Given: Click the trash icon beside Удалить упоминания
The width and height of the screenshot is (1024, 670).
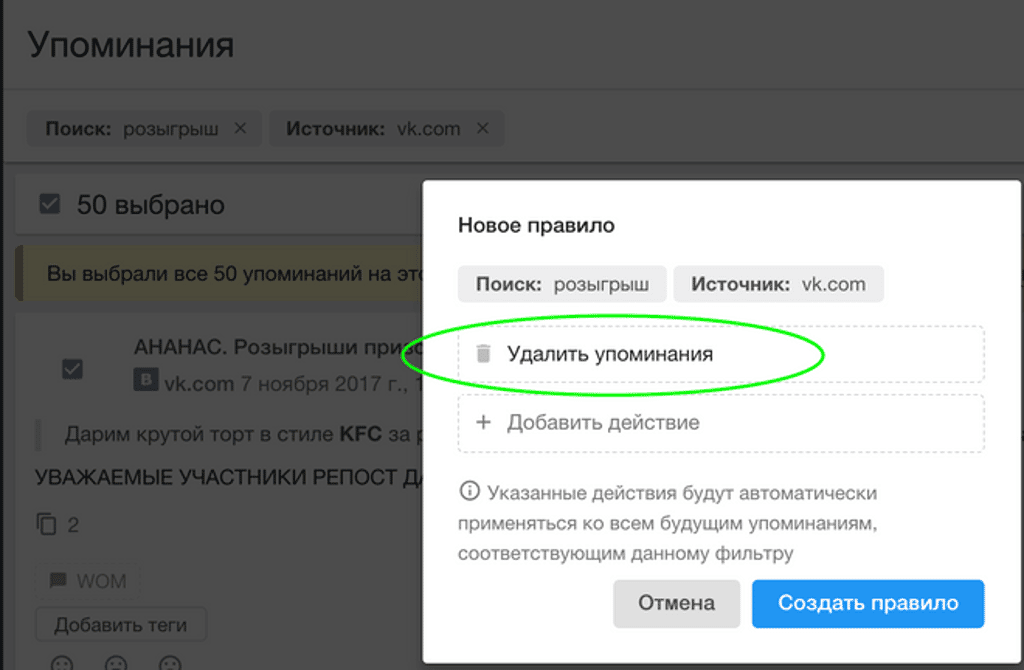Looking at the screenshot, I should 483,353.
